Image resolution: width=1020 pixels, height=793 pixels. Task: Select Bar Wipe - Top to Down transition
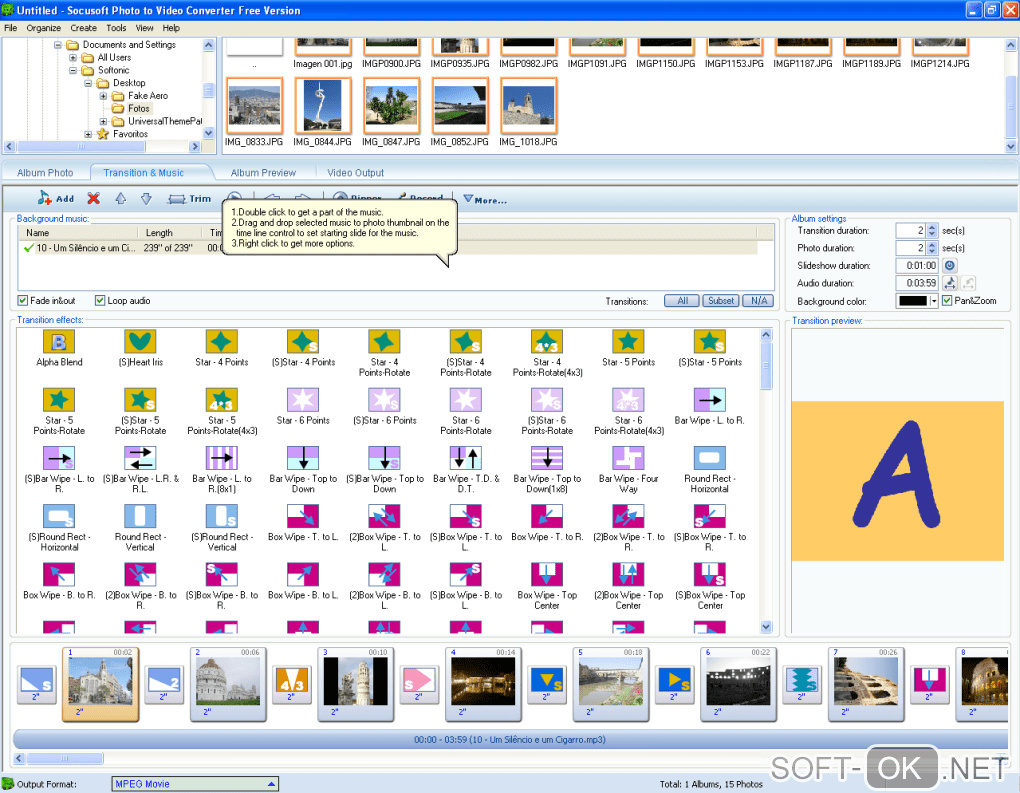pyautogui.click(x=303, y=458)
